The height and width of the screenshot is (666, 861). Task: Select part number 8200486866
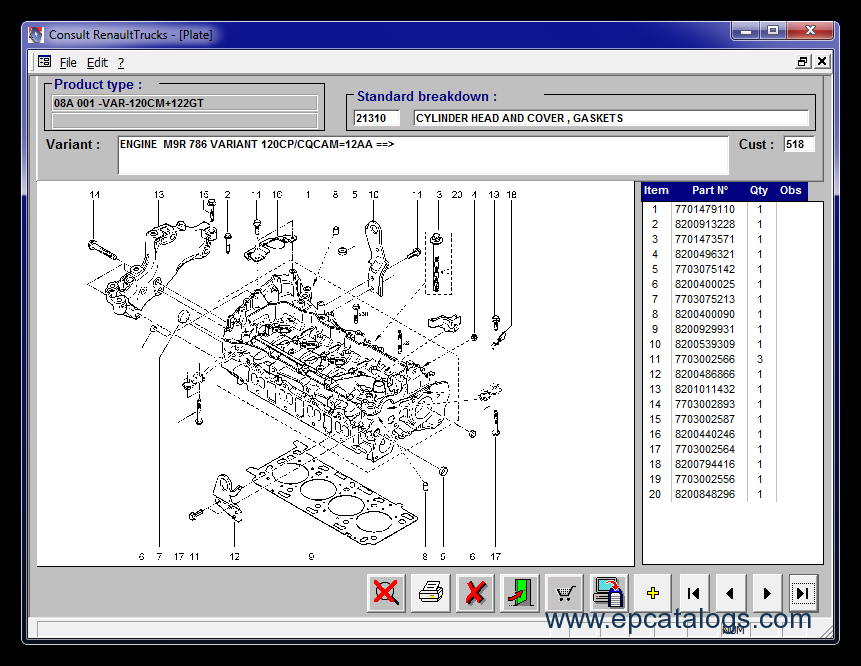tap(705, 374)
